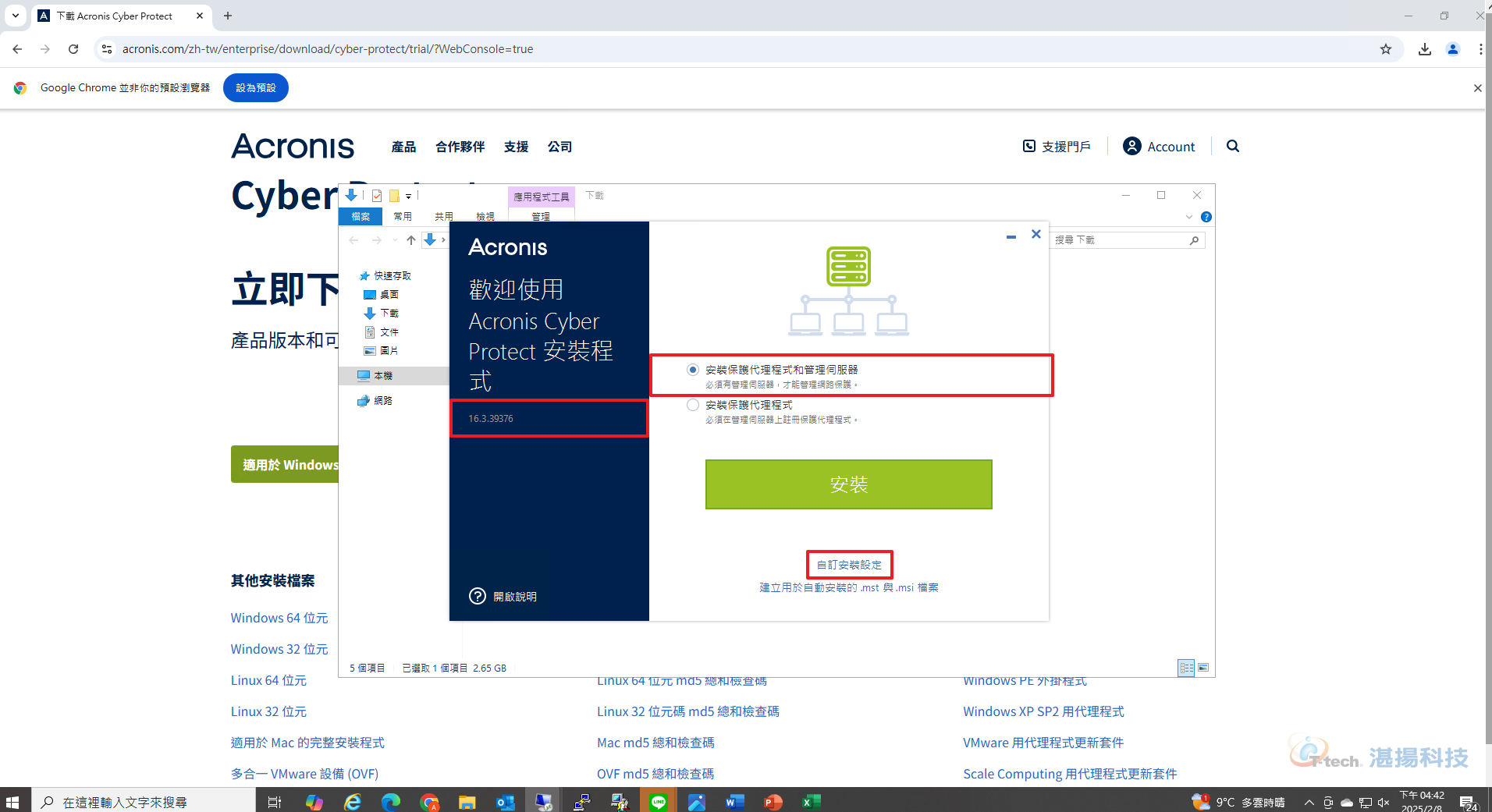The width and height of the screenshot is (1492, 812).
Task: Open Explorer help question mark icon
Action: pyautogui.click(x=1206, y=217)
